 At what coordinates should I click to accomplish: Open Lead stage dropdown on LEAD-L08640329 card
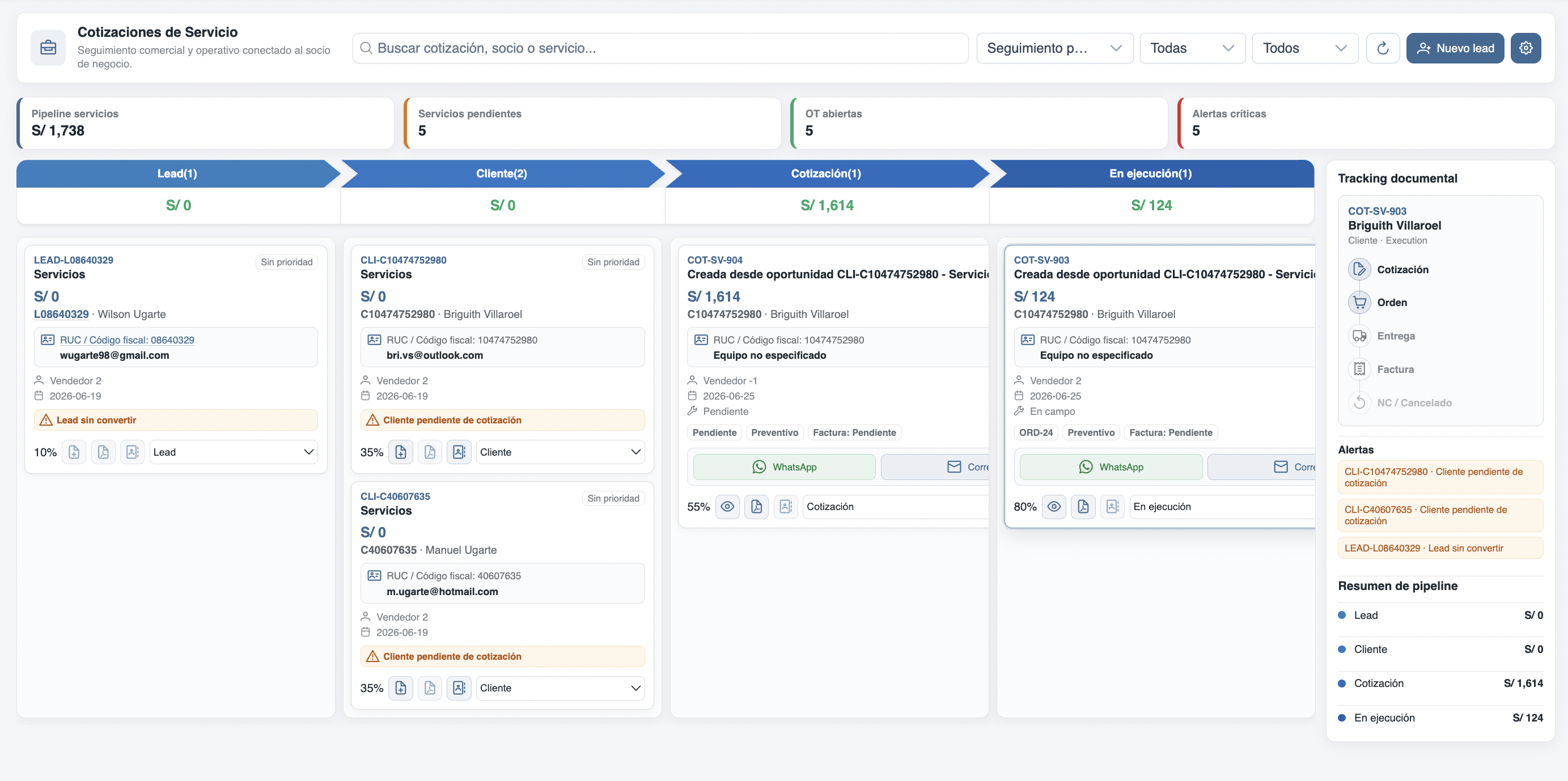click(x=234, y=452)
